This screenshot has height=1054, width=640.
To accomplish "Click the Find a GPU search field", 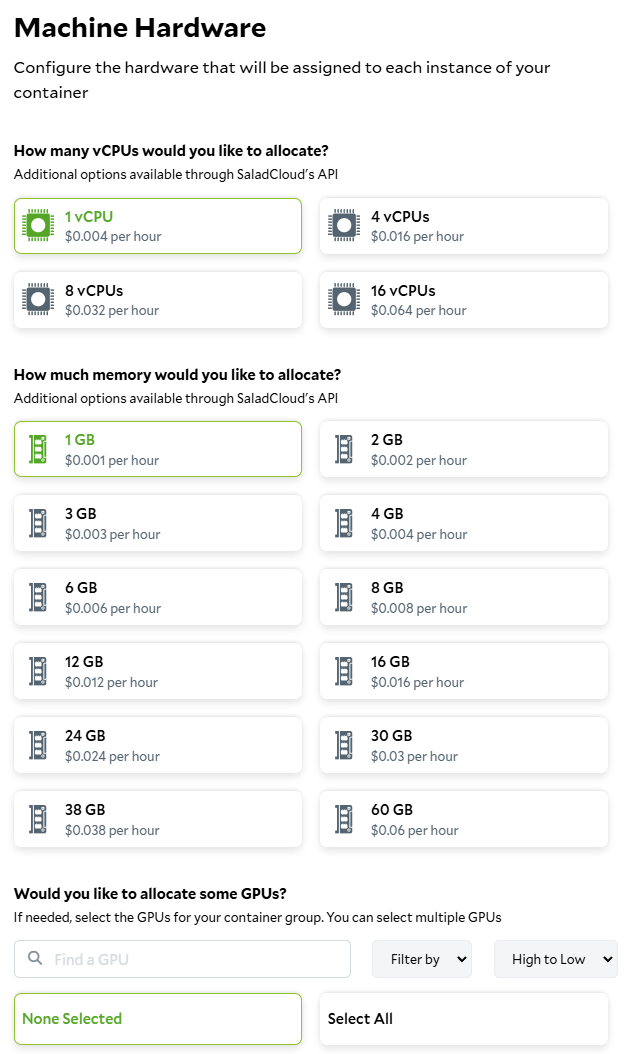I will 182,959.
